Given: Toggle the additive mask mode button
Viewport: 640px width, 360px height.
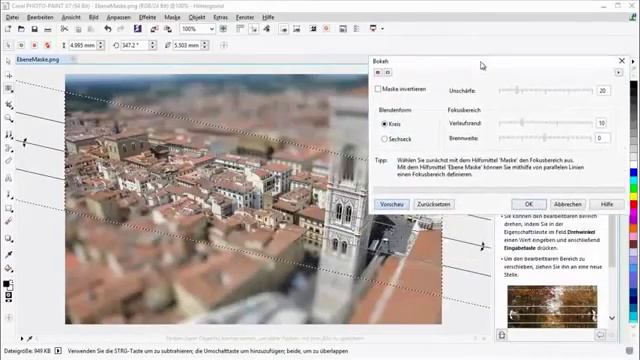Looking at the screenshot, I should 21,45.
